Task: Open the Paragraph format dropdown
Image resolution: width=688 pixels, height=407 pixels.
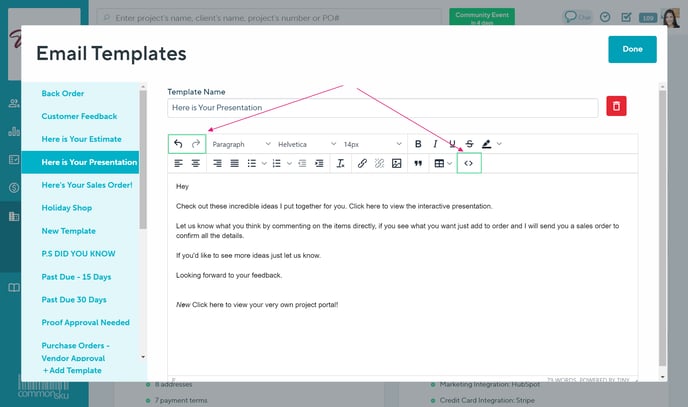Action: pos(241,144)
